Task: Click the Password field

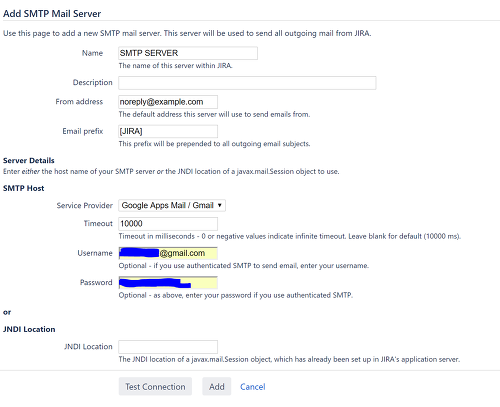Action: click(168, 282)
